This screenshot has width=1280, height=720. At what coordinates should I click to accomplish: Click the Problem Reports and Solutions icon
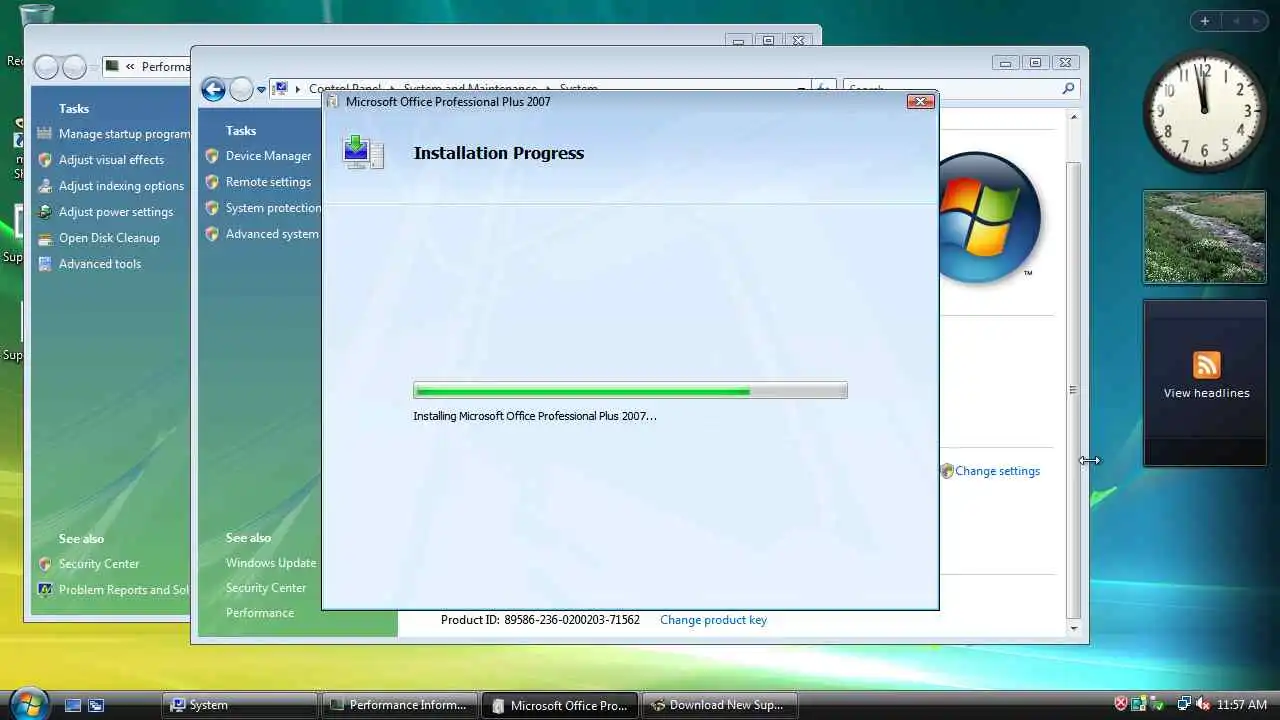(x=44, y=590)
